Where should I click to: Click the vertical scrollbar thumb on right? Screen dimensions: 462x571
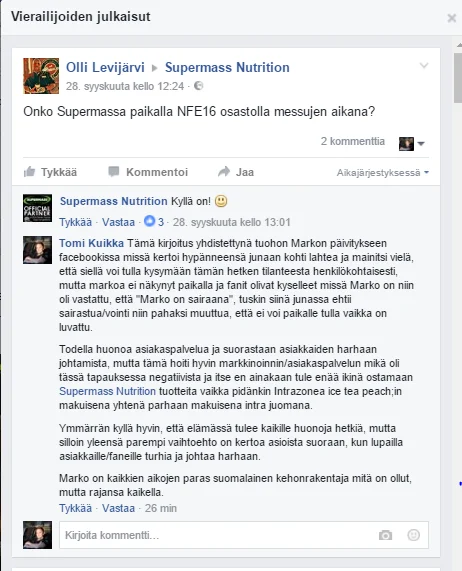458,78
